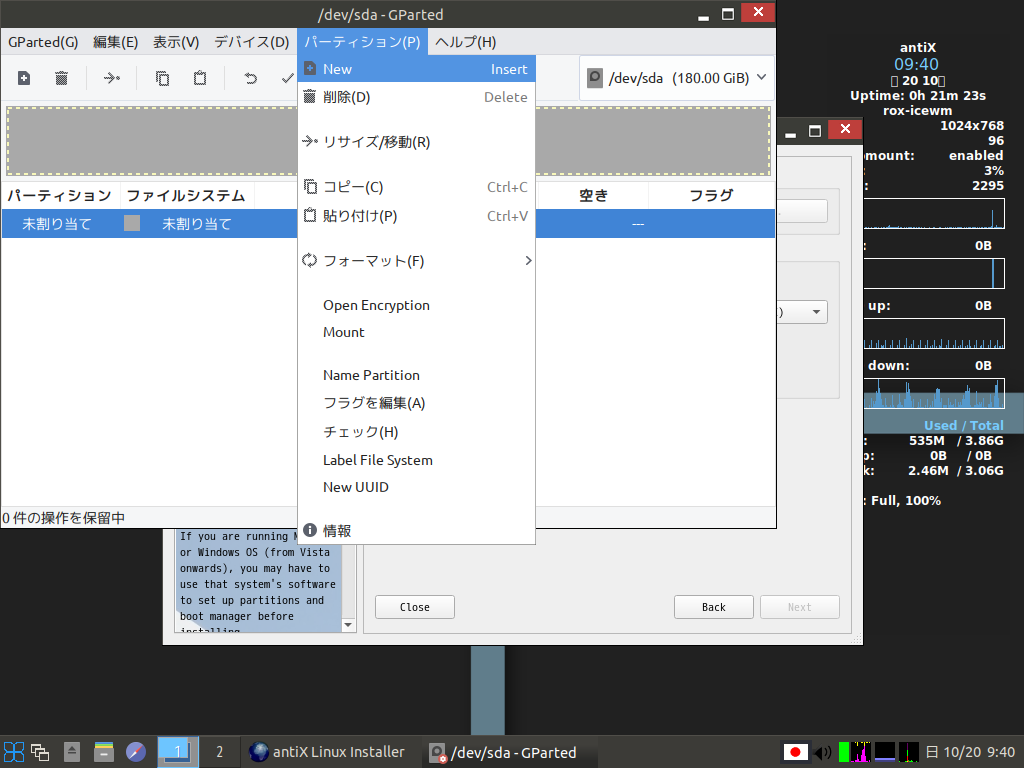Click the 0 件の操作を保留中 status bar text
This screenshot has width=1024, height=768.
click(63, 519)
